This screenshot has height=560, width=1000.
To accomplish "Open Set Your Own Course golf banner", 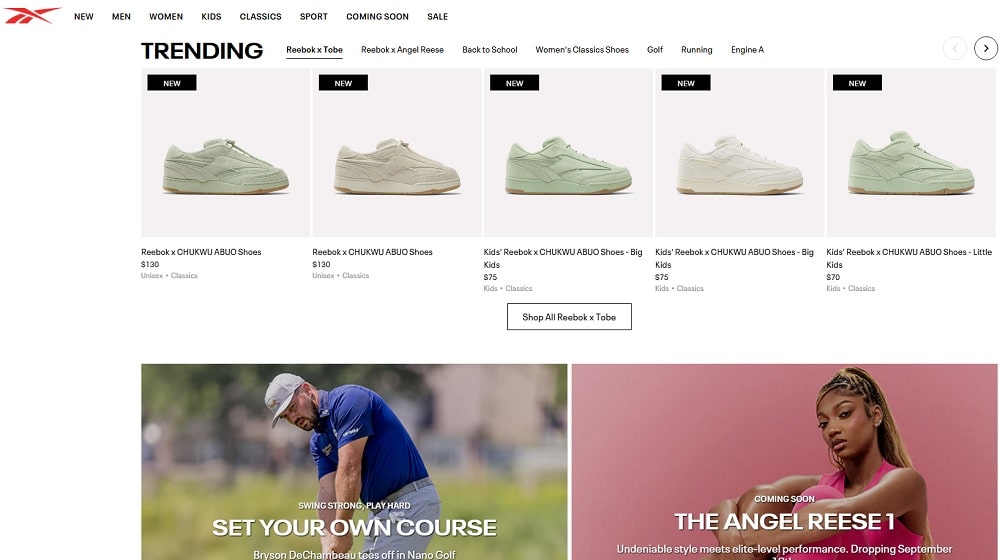I will 354,462.
